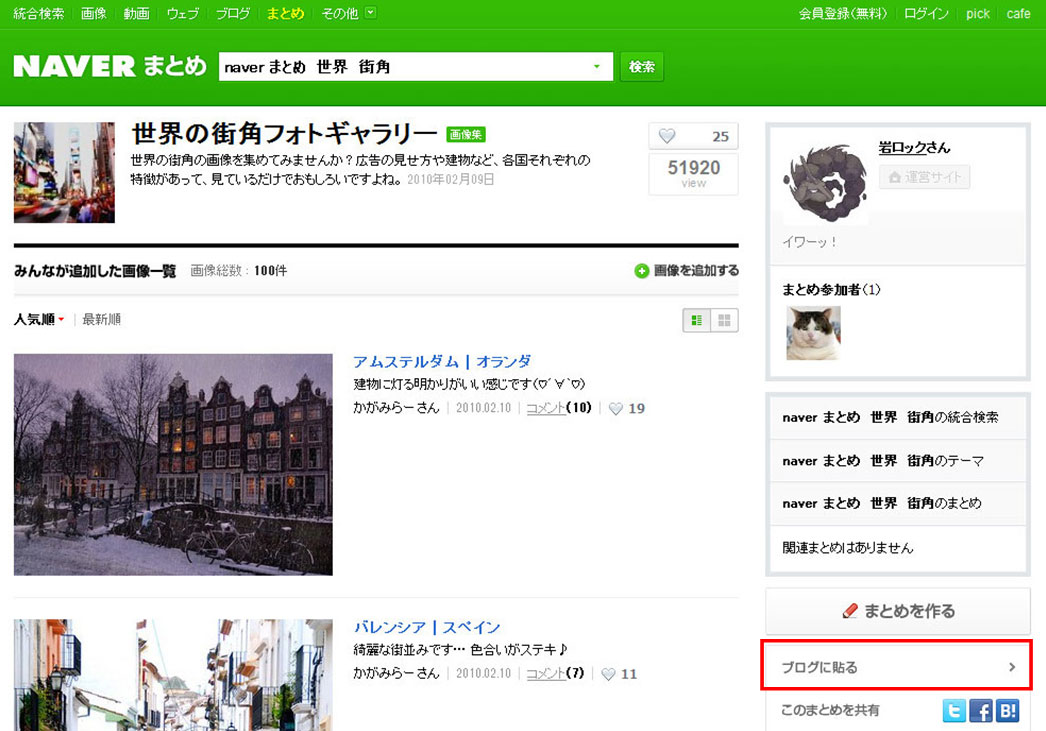Click the Facebook share icon
The height and width of the screenshot is (731, 1046).
pyautogui.click(x=981, y=711)
